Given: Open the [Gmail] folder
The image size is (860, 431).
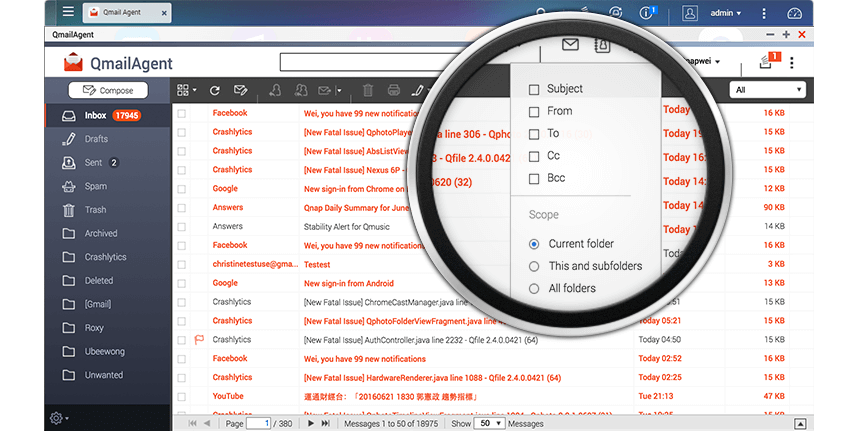Looking at the screenshot, I should tap(108, 304).
